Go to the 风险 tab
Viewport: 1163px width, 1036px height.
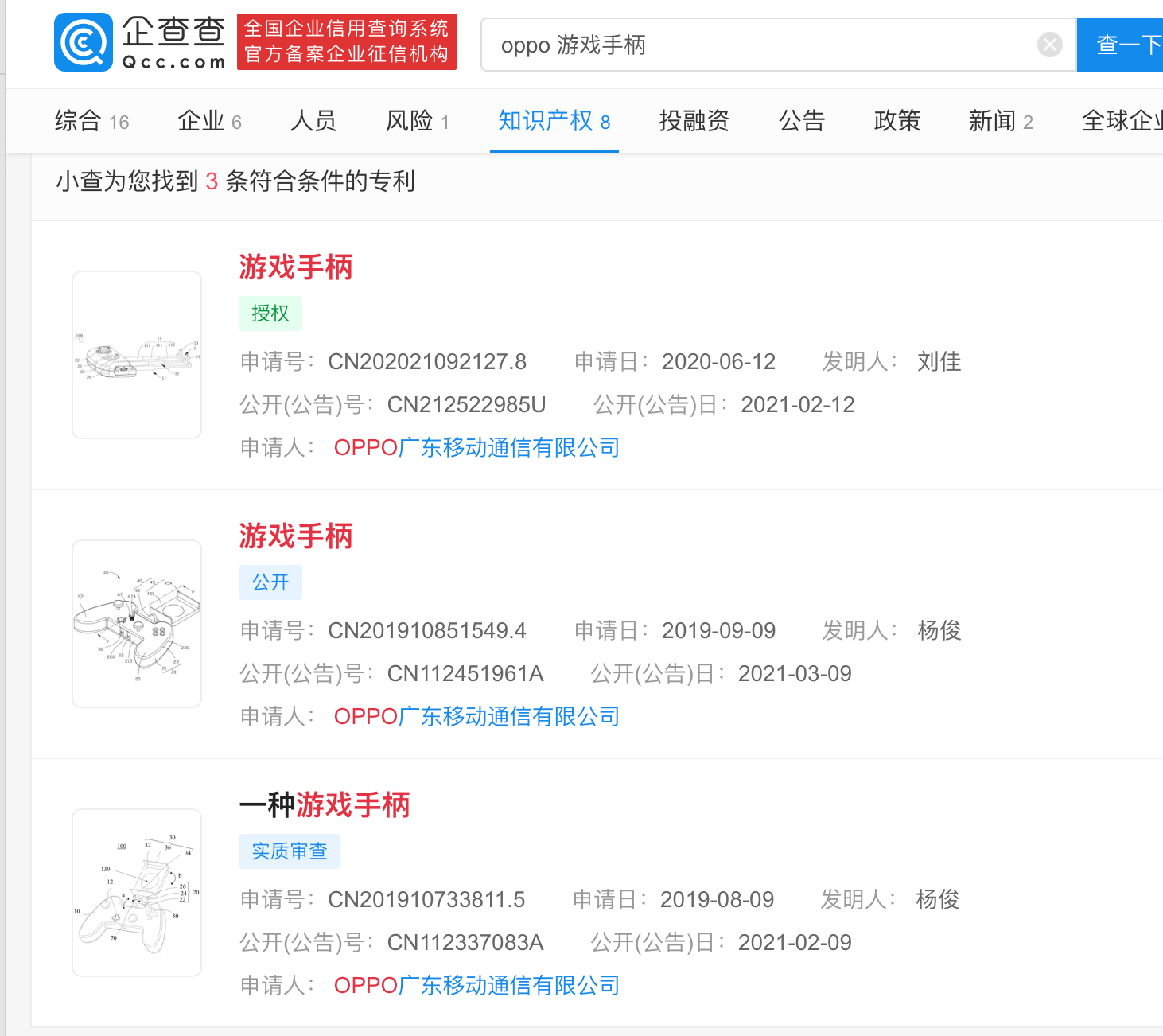417,121
